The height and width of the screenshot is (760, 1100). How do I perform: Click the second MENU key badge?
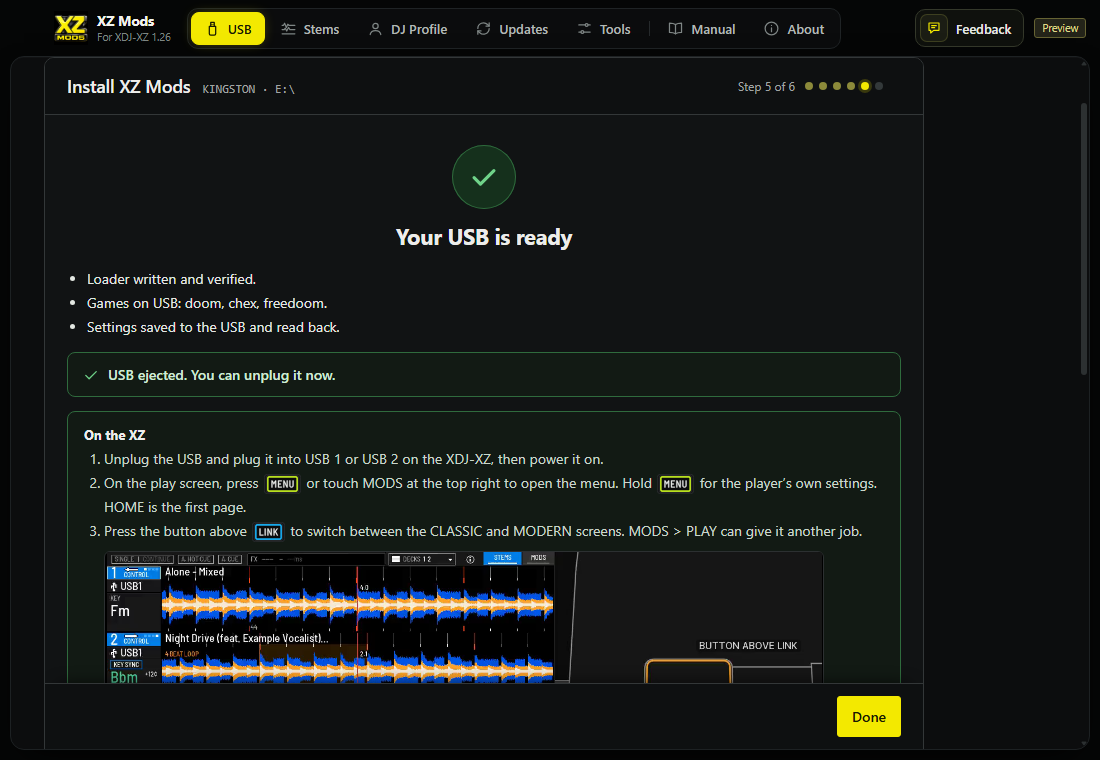[x=676, y=484]
